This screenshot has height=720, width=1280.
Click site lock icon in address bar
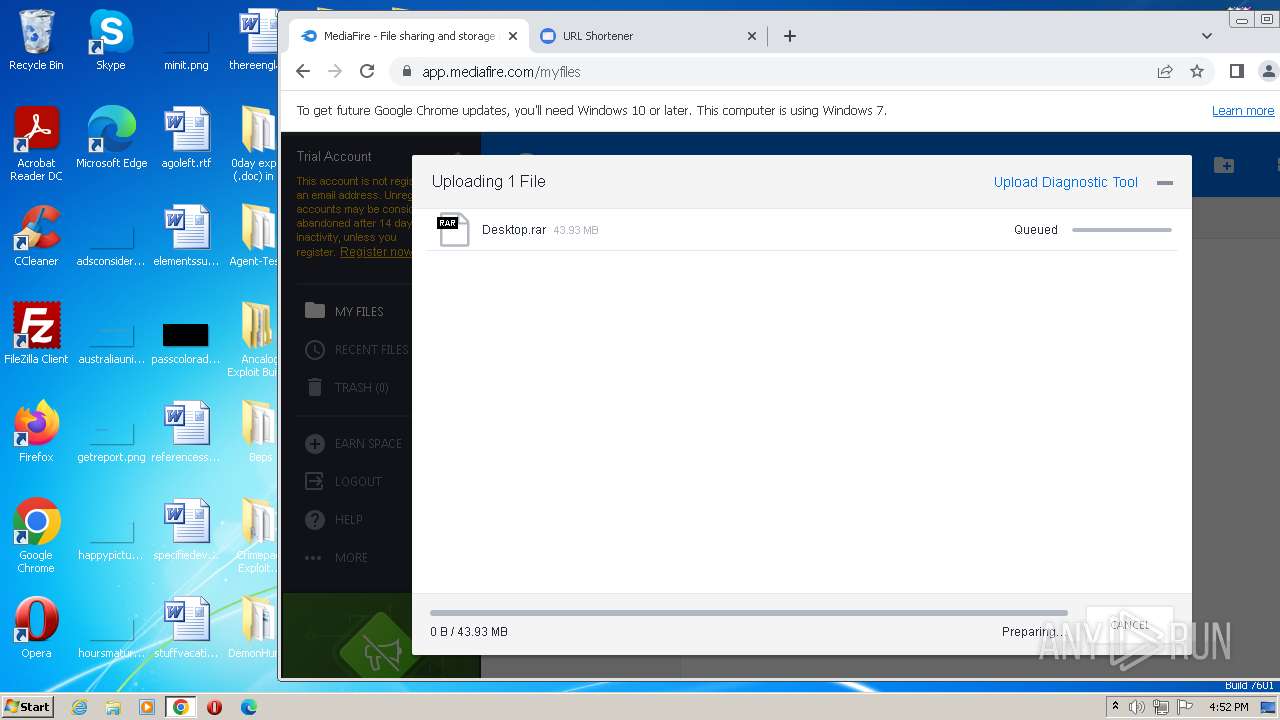pos(406,72)
